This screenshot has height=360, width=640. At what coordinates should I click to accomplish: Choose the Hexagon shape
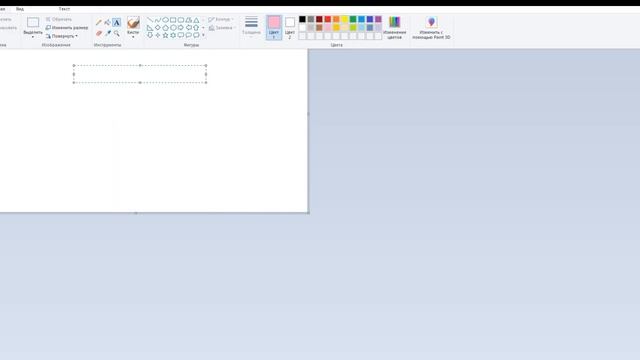point(173,27)
